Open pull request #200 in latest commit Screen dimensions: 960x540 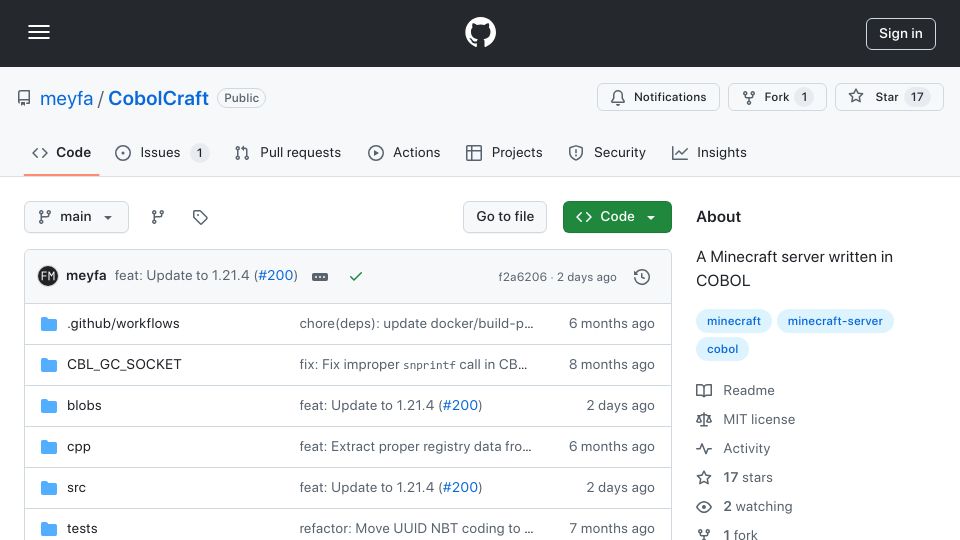pos(276,276)
